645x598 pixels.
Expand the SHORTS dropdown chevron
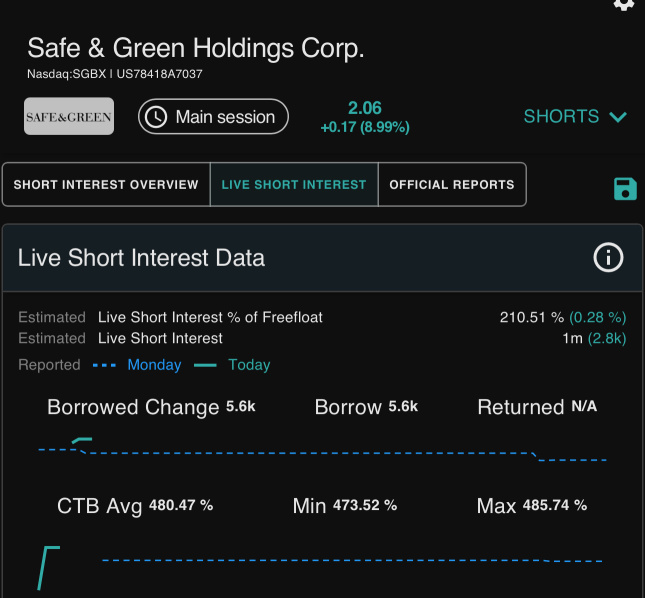(618, 117)
